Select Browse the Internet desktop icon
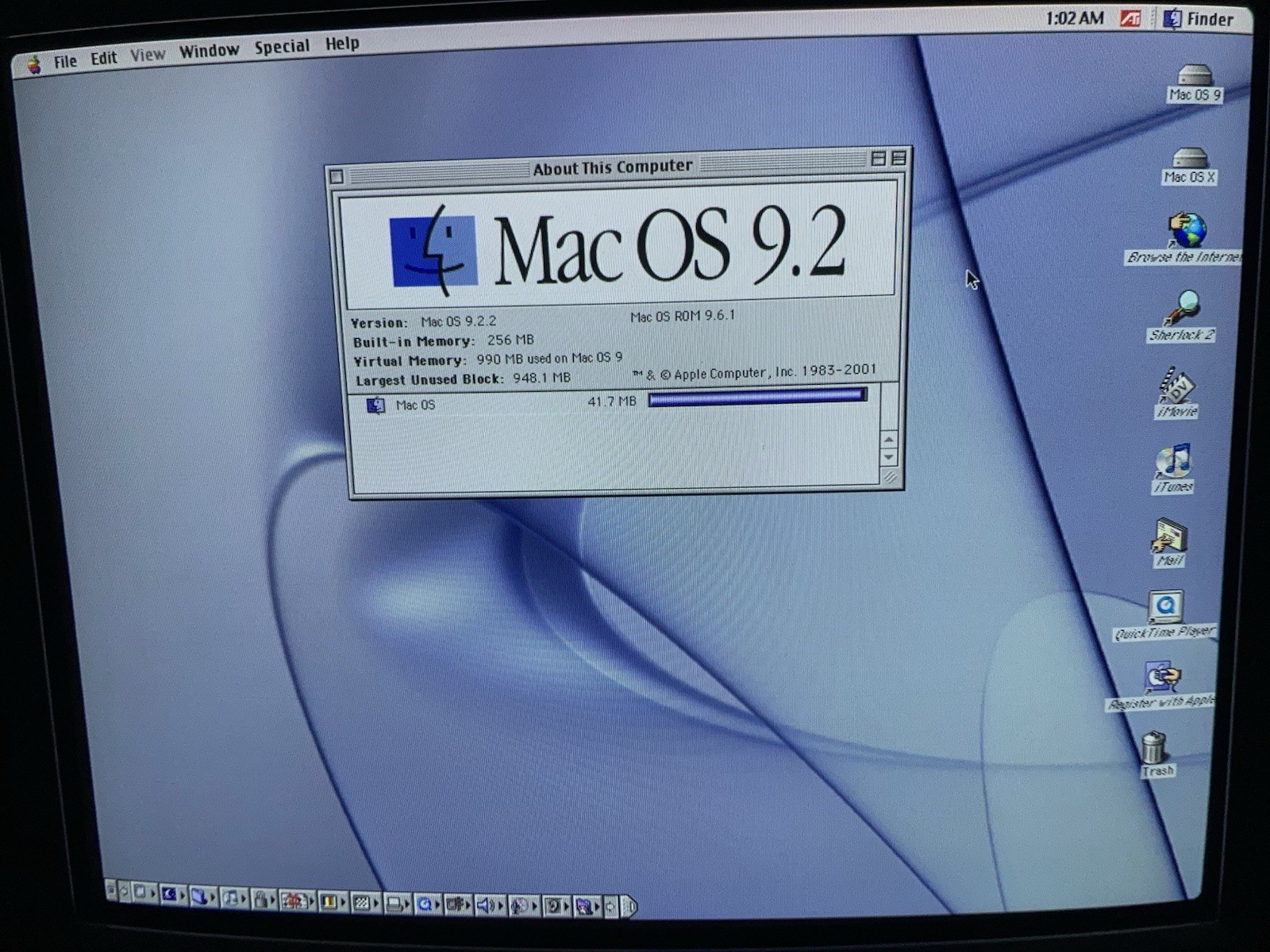The image size is (1270, 952). 1184,238
